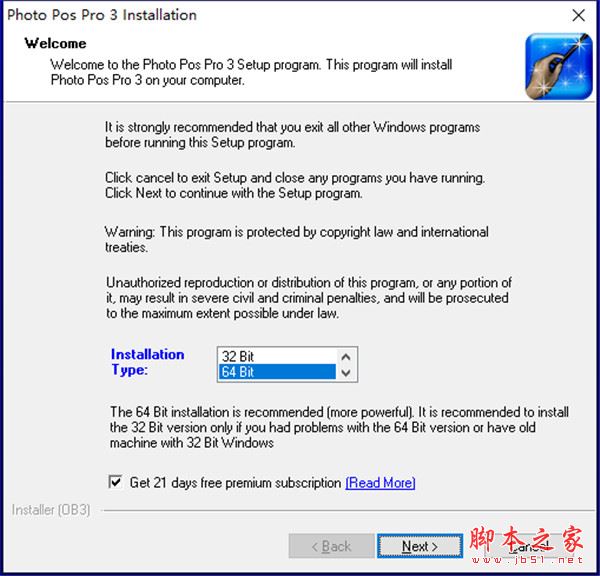Click the 'Get 21 days free premium subscription' label
600x576 pixels.
(235, 483)
